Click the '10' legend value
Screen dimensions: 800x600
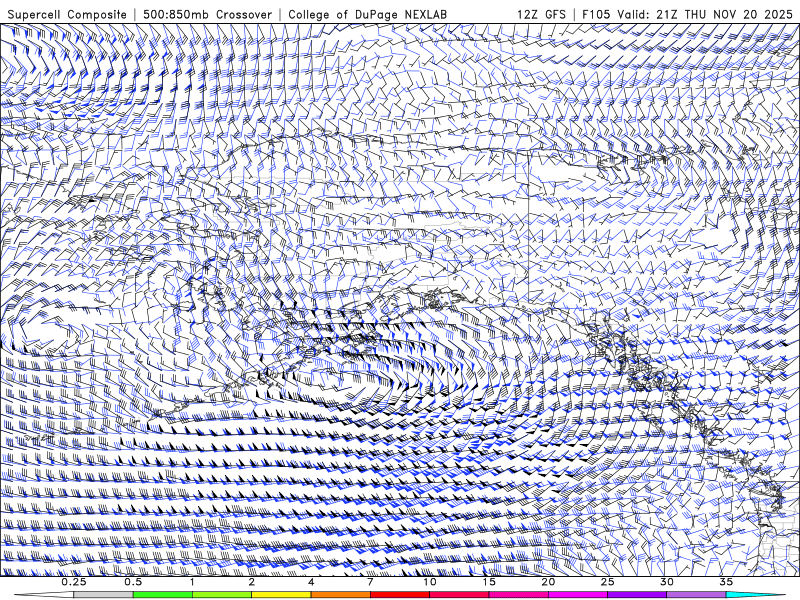pos(430,582)
